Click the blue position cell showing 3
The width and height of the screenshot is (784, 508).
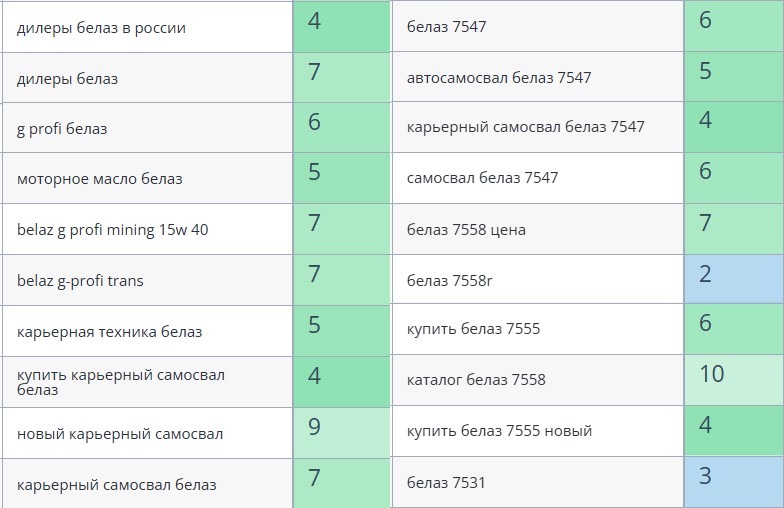pyautogui.click(x=733, y=482)
